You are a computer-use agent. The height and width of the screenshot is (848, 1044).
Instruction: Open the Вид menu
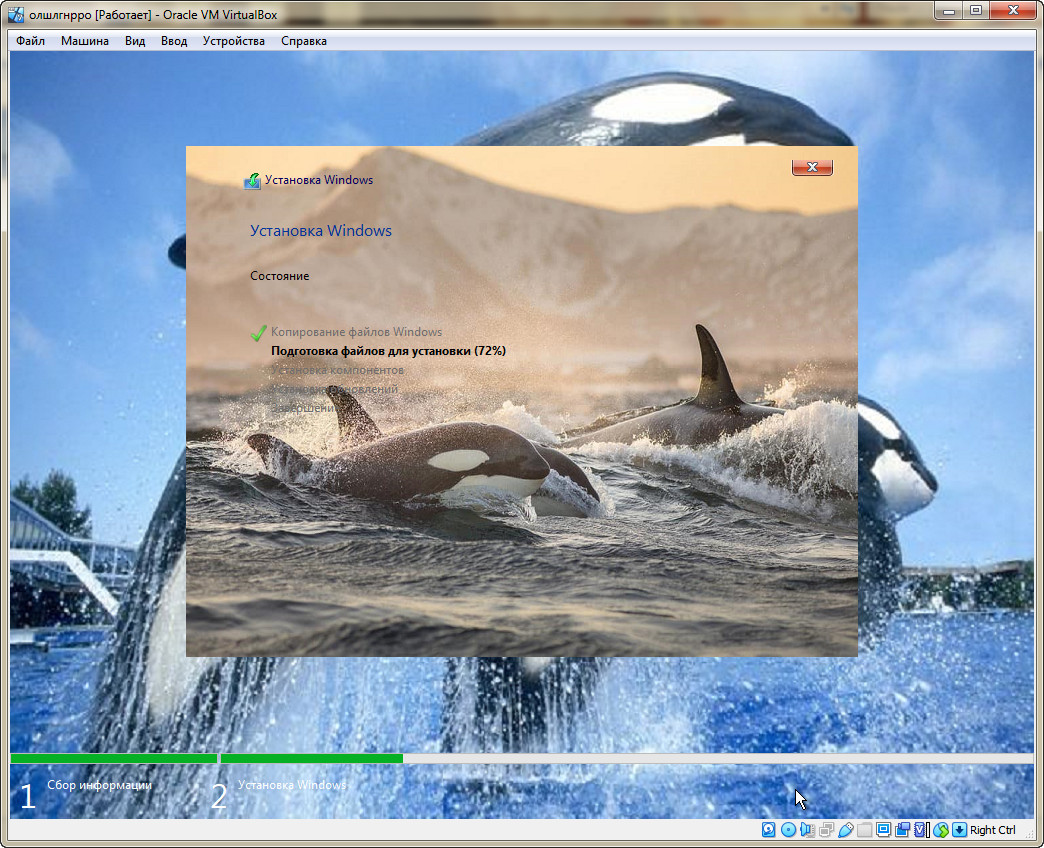coord(135,41)
